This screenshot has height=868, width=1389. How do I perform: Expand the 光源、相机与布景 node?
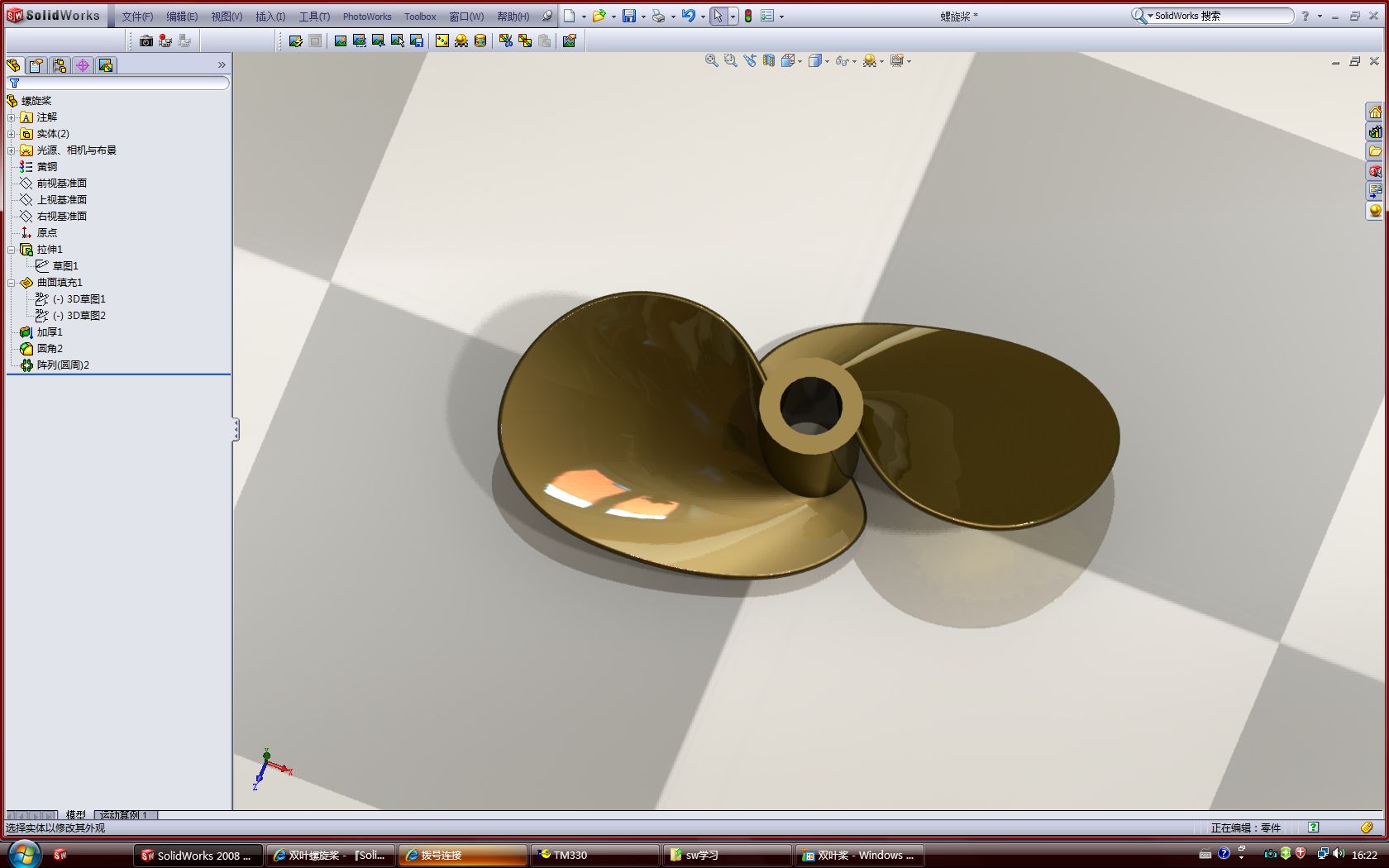click(12, 150)
